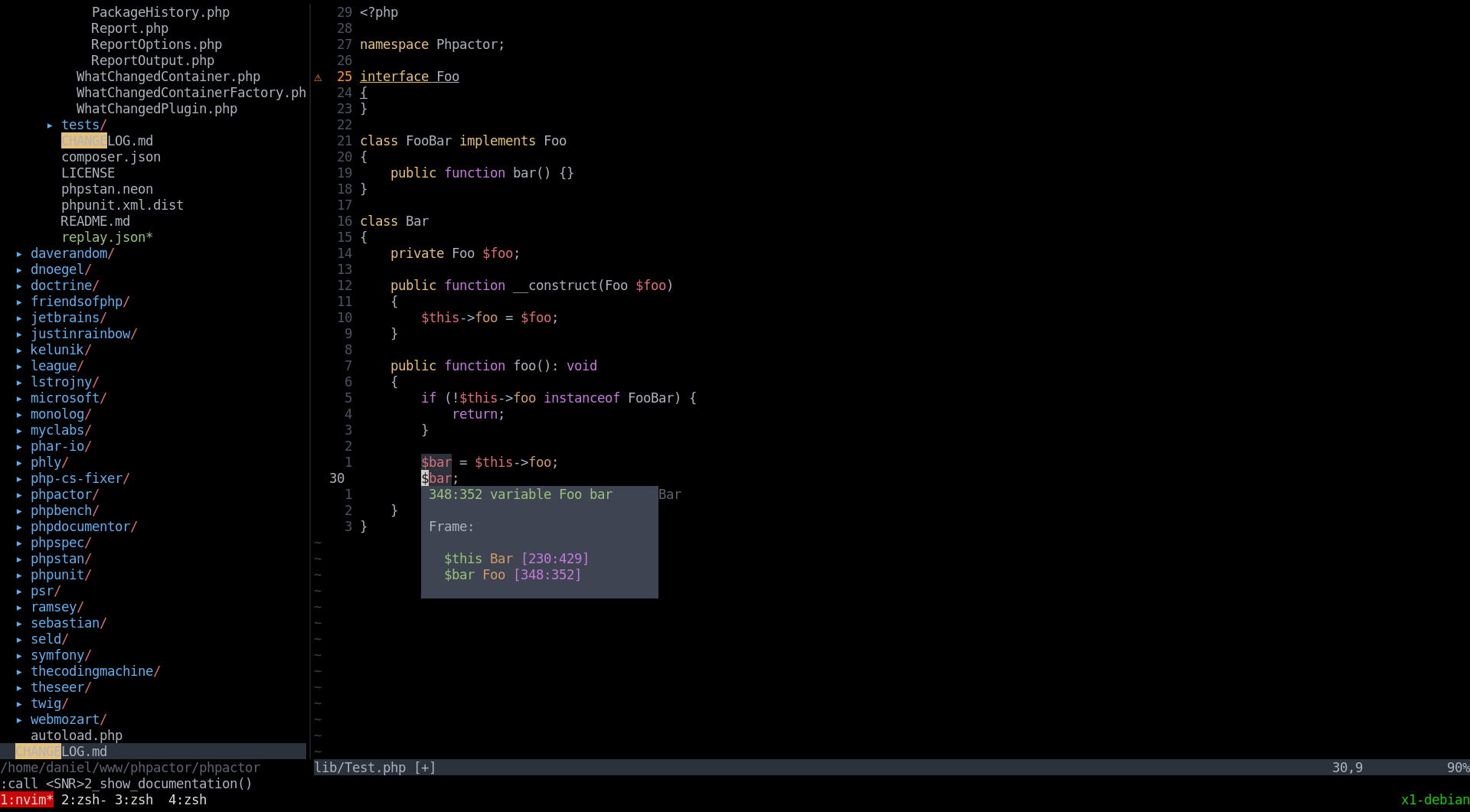Open the webmozart/ folder
Viewport: 1470px width, 812px height.
tap(69, 719)
